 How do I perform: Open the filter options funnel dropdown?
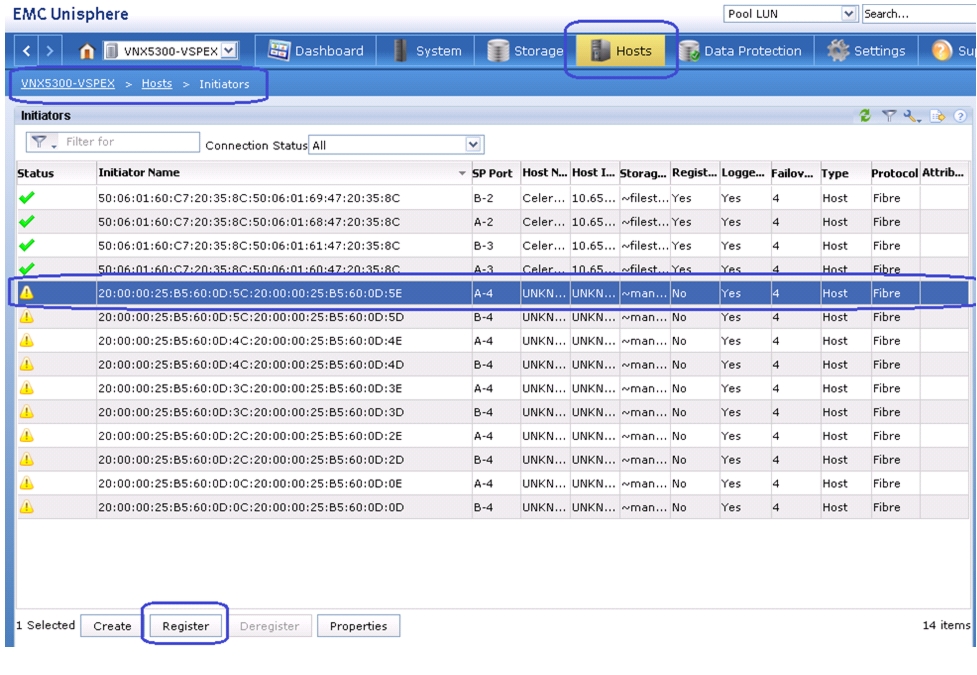[x=43, y=142]
